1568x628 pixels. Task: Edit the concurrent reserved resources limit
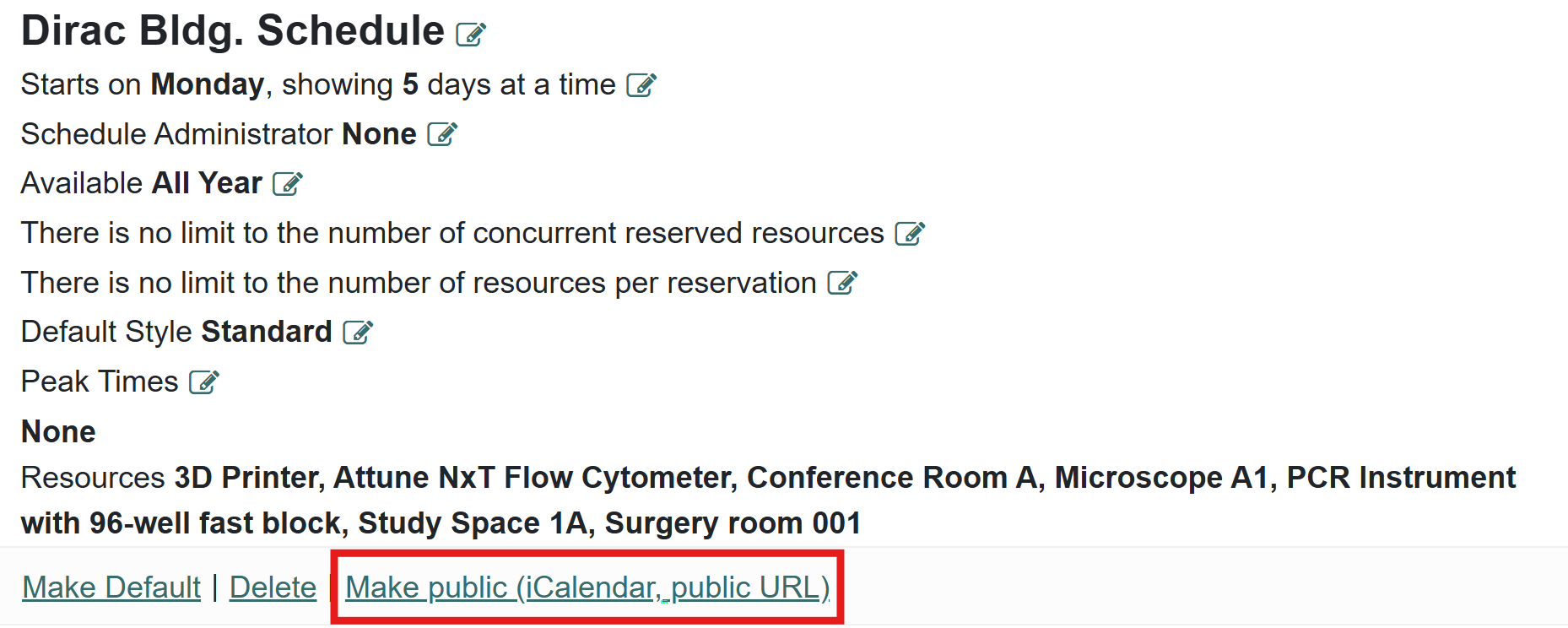click(x=910, y=234)
